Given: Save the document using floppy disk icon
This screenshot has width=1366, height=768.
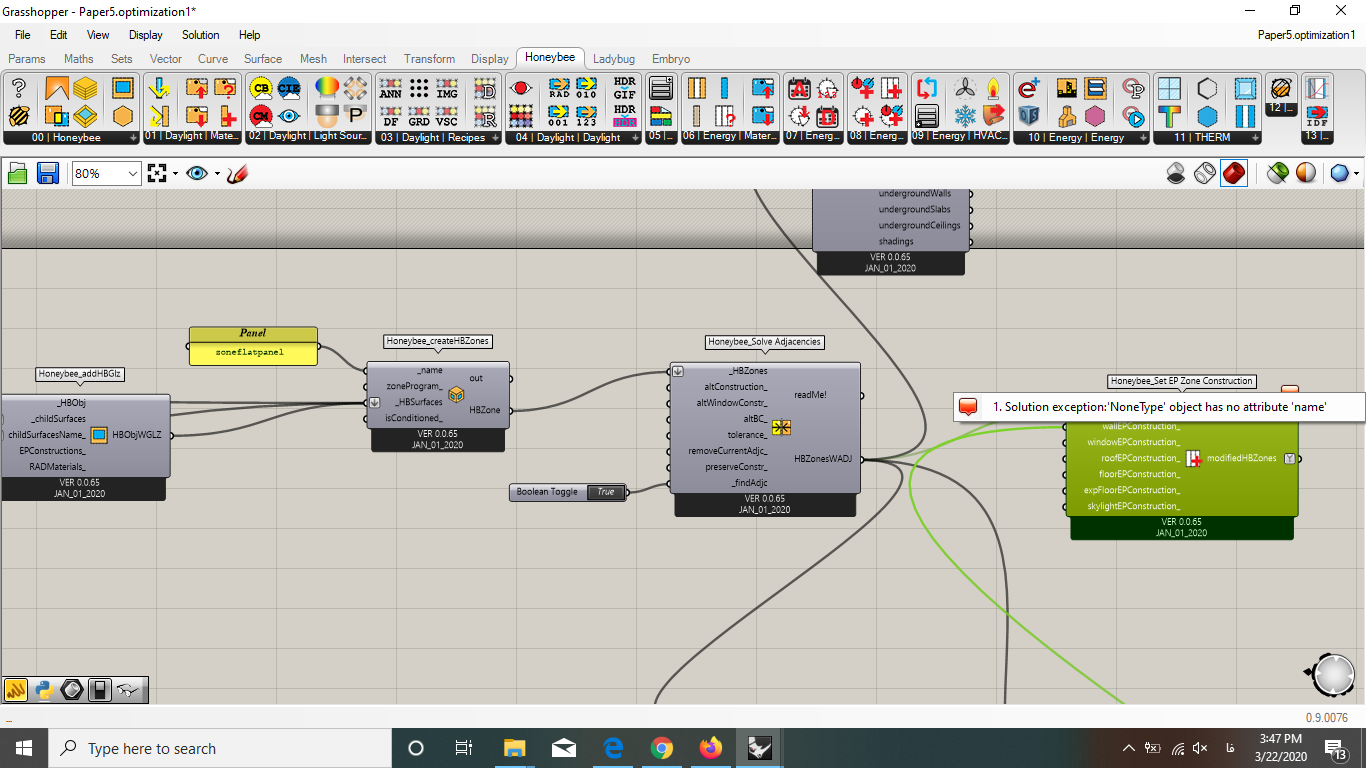Looking at the screenshot, I should 47,174.
